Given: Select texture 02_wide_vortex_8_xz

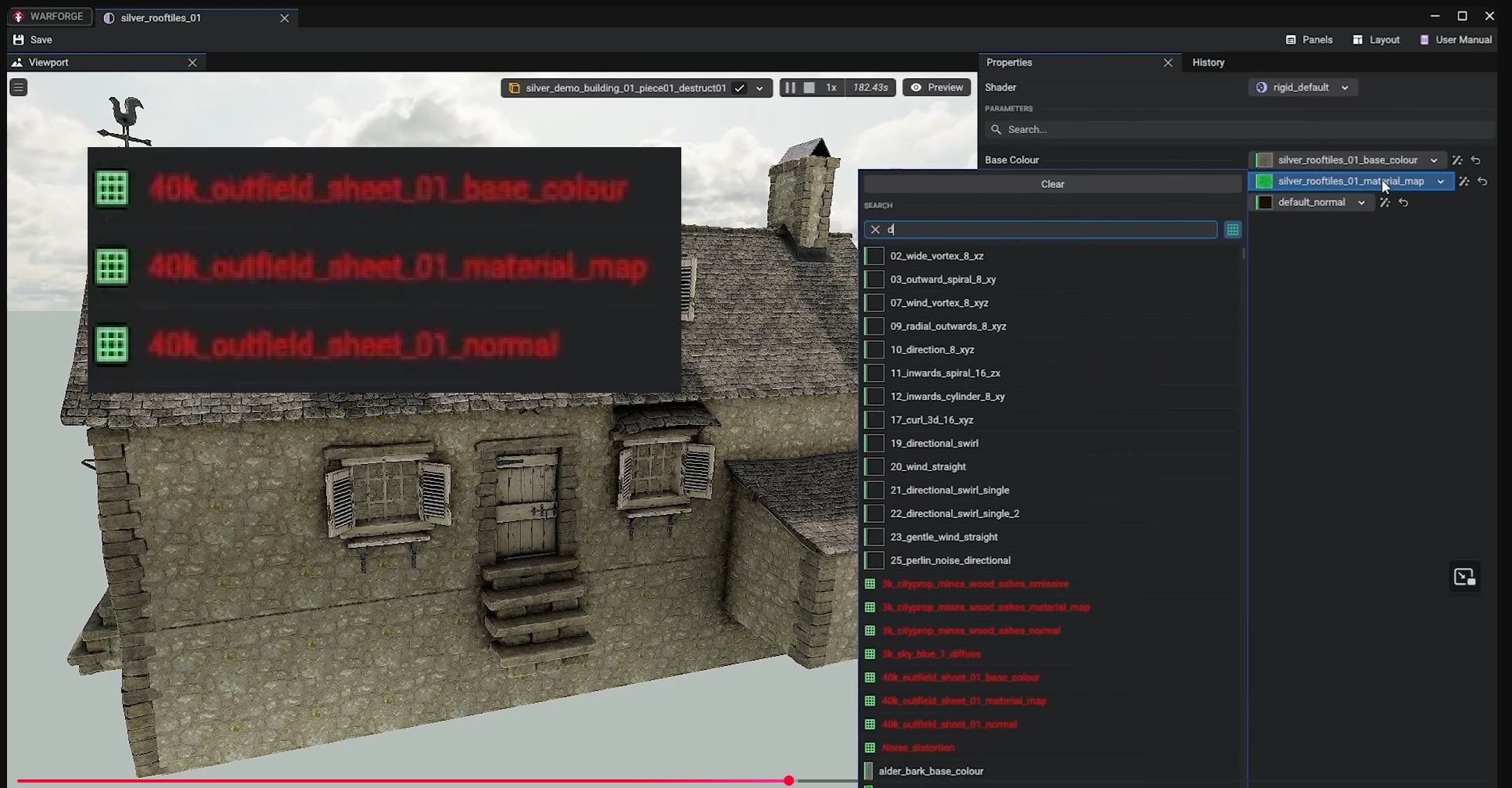Looking at the screenshot, I should tap(1052, 256).
